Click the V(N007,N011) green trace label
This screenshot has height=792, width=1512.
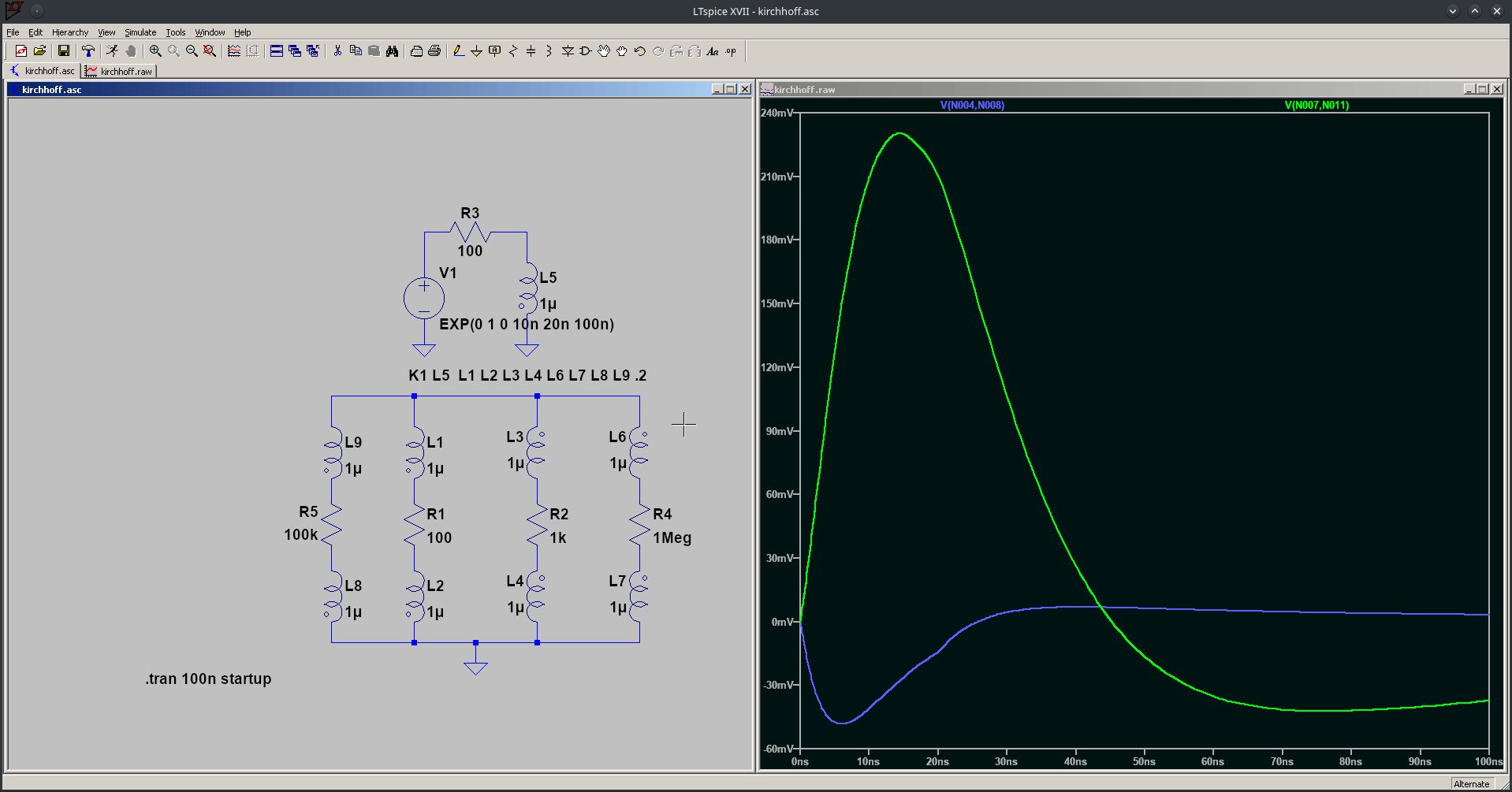[1316, 105]
